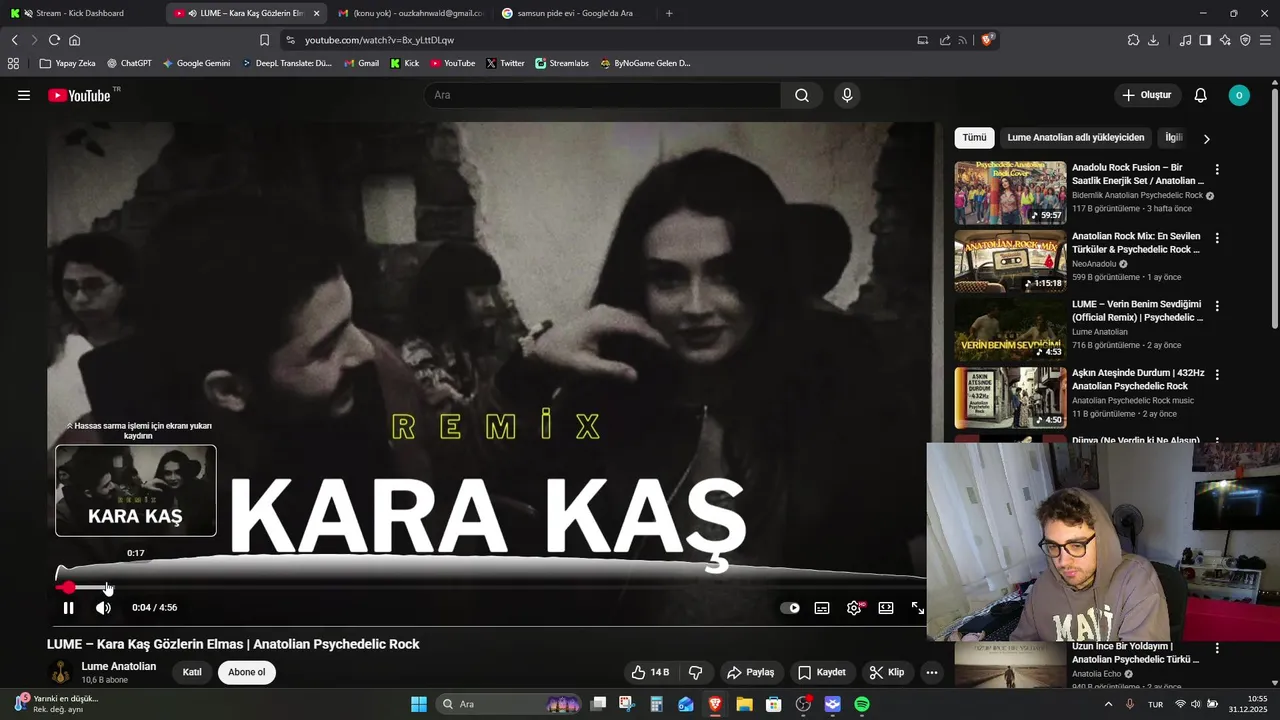
Task: Open the Lume Anatolian channel name
Action: click(x=119, y=666)
